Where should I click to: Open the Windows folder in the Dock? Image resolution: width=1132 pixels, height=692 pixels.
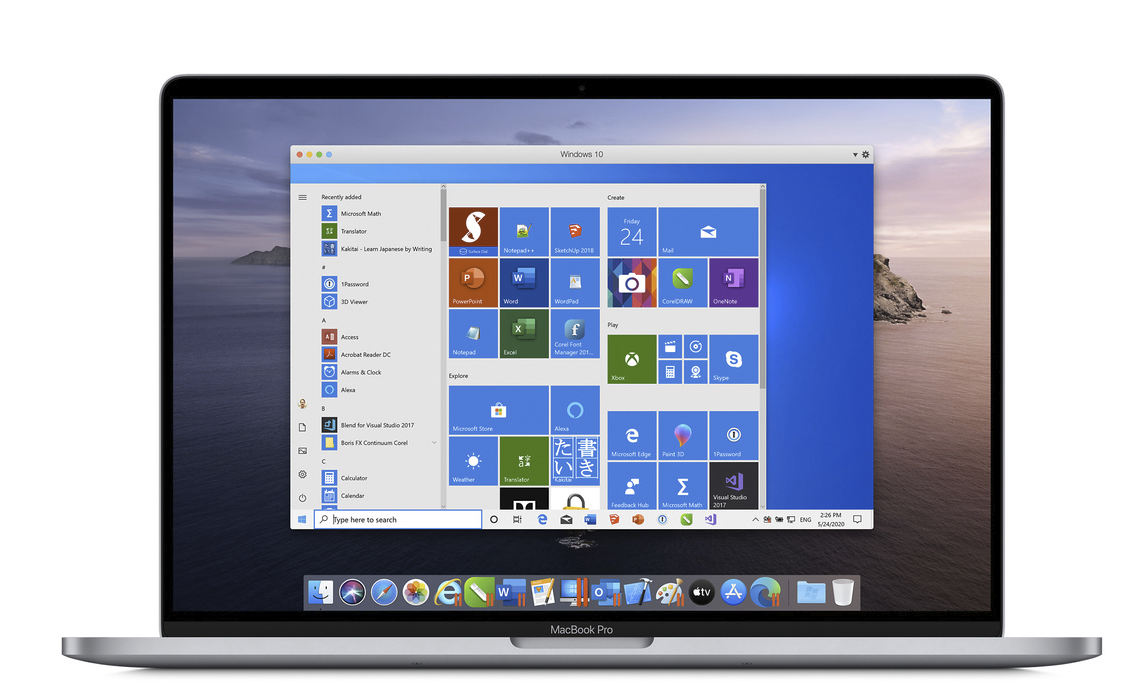811,593
